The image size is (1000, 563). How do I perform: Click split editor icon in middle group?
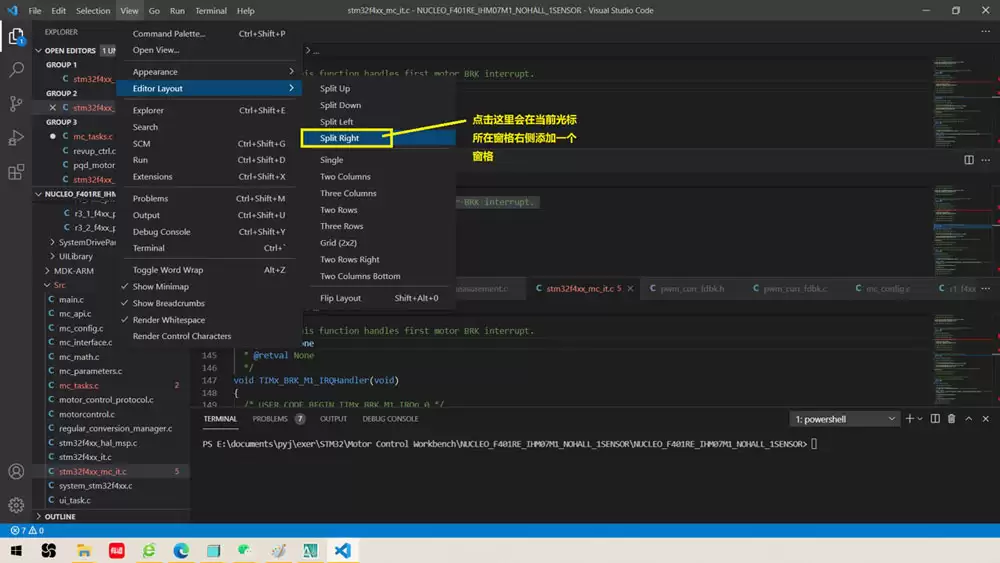(x=969, y=160)
